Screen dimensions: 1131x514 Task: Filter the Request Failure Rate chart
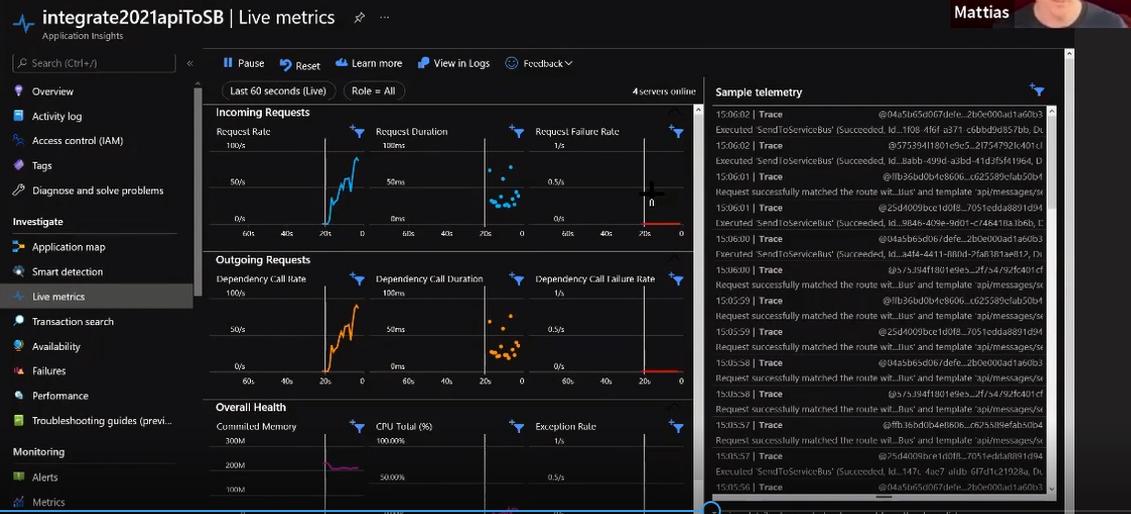tap(676, 131)
